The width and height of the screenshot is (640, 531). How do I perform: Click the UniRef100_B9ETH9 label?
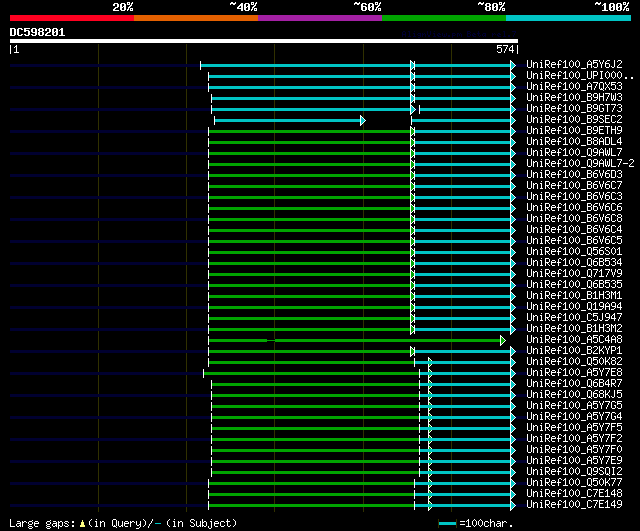click(x=574, y=131)
